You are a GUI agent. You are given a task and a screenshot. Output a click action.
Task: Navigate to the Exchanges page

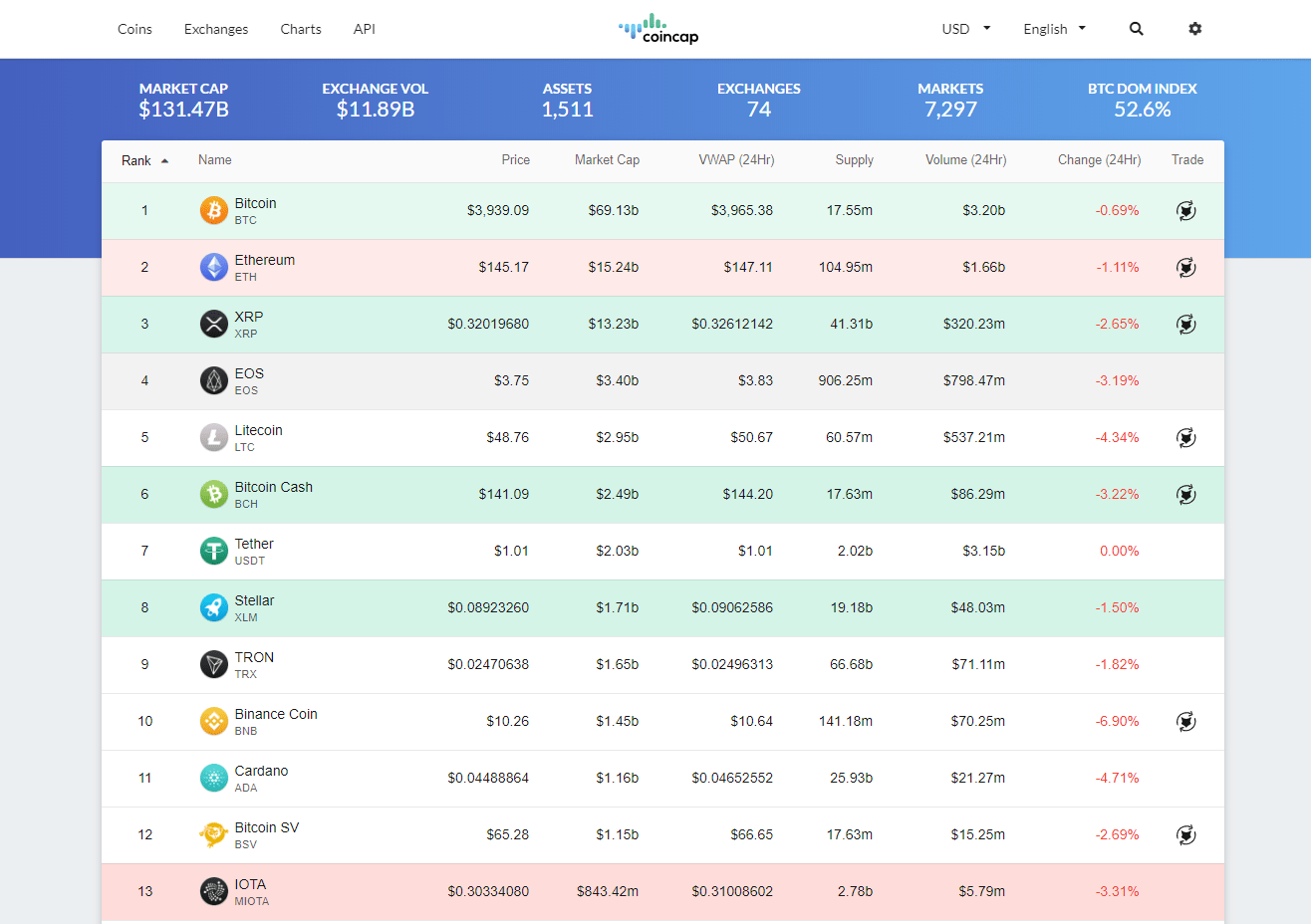[x=215, y=29]
